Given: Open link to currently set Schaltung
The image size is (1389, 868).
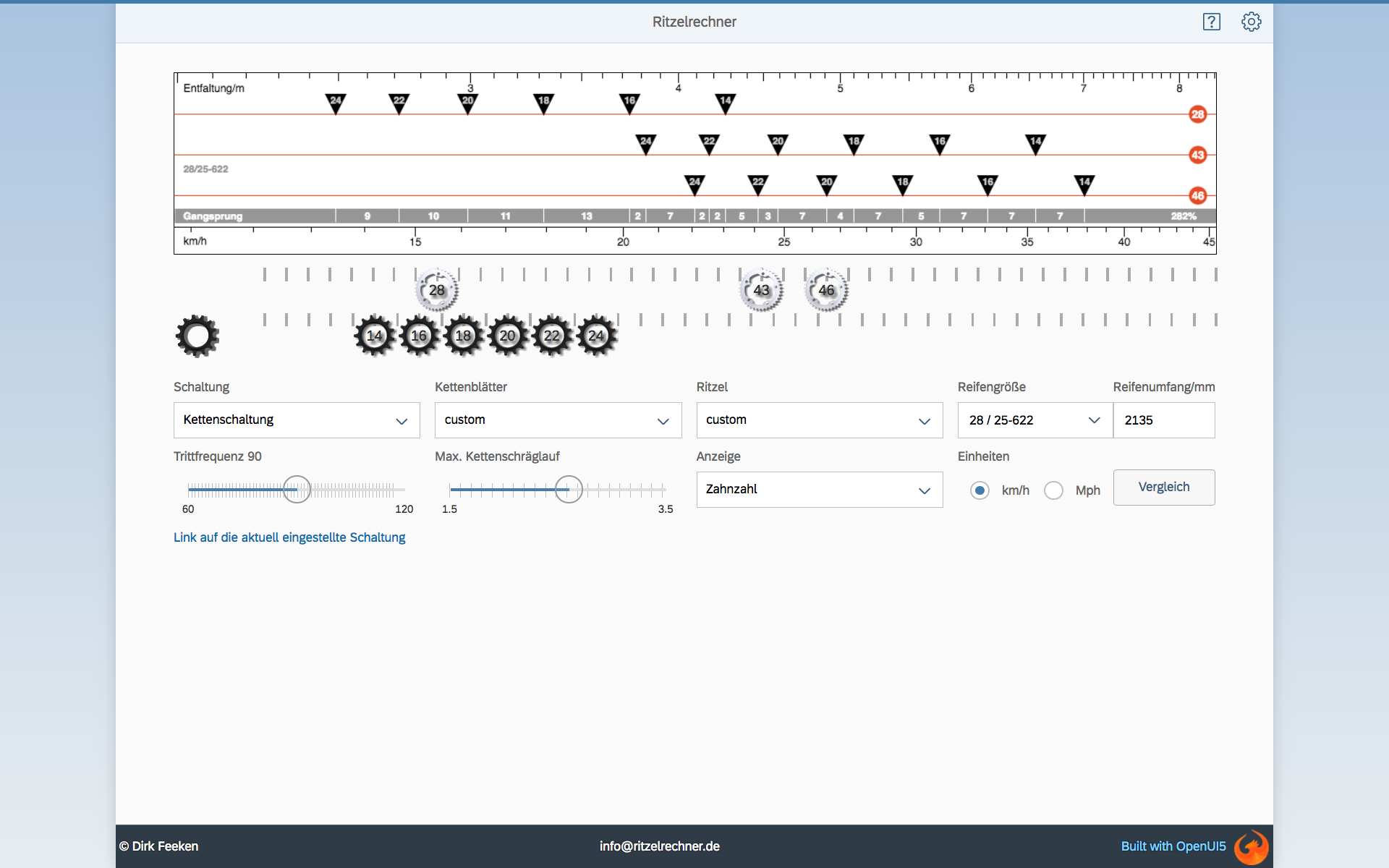Looking at the screenshot, I should click(289, 537).
